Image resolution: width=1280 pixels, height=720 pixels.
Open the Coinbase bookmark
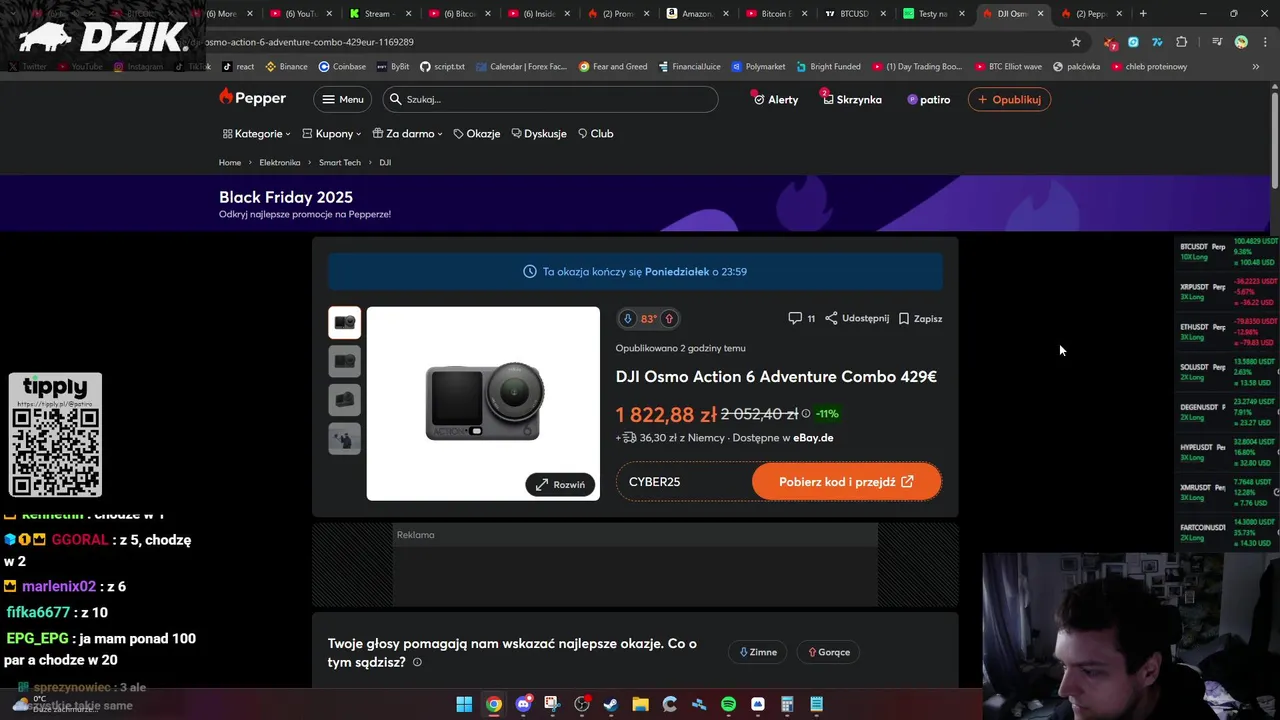[x=342, y=66]
